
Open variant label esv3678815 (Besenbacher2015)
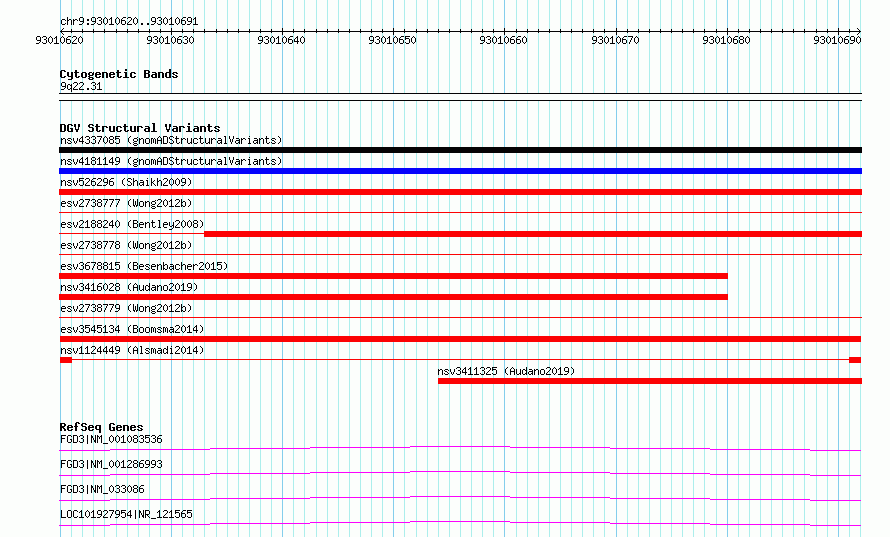tap(144, 266)
